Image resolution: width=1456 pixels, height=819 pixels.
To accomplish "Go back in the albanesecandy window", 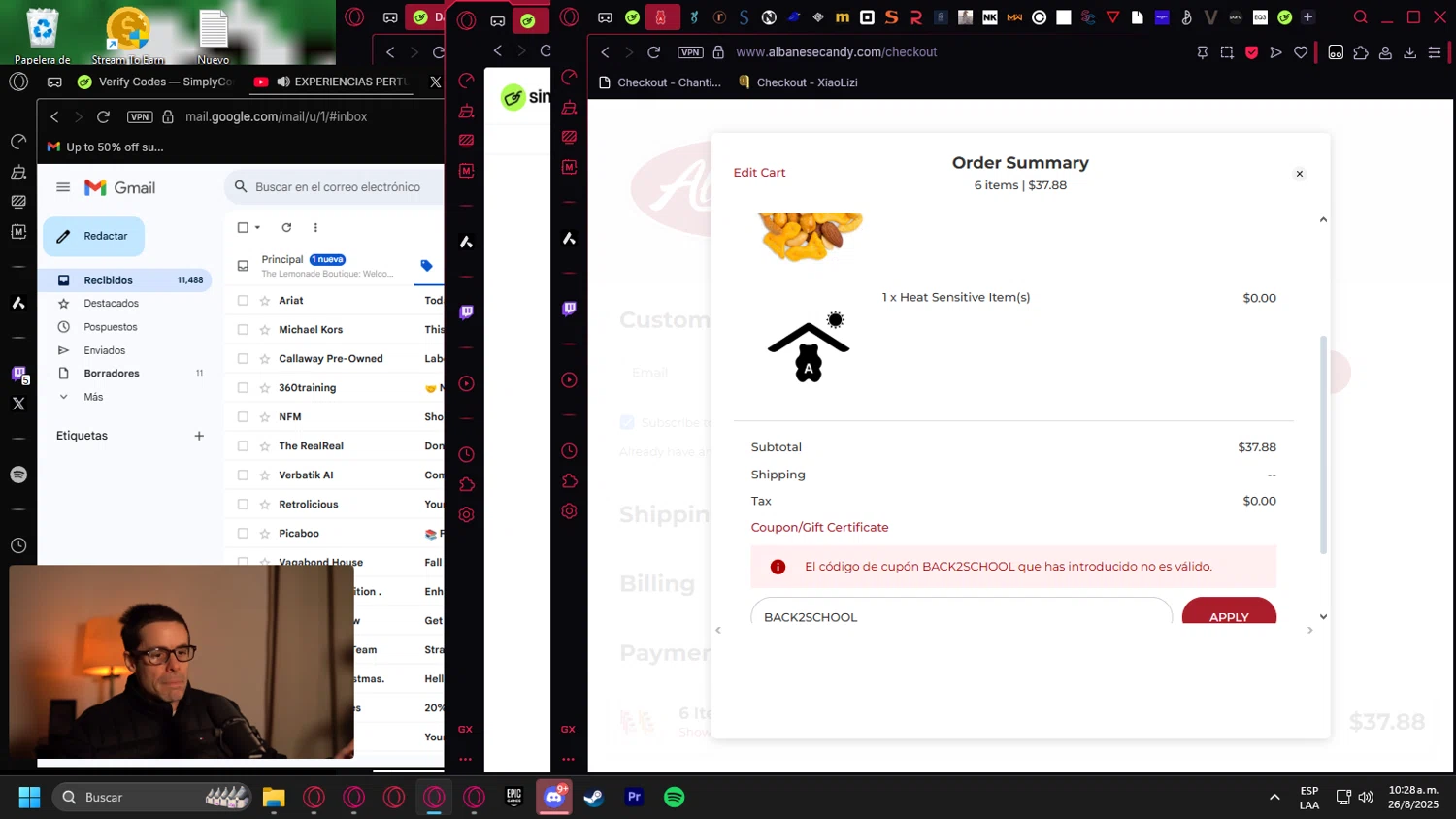I will pos(606,52).
